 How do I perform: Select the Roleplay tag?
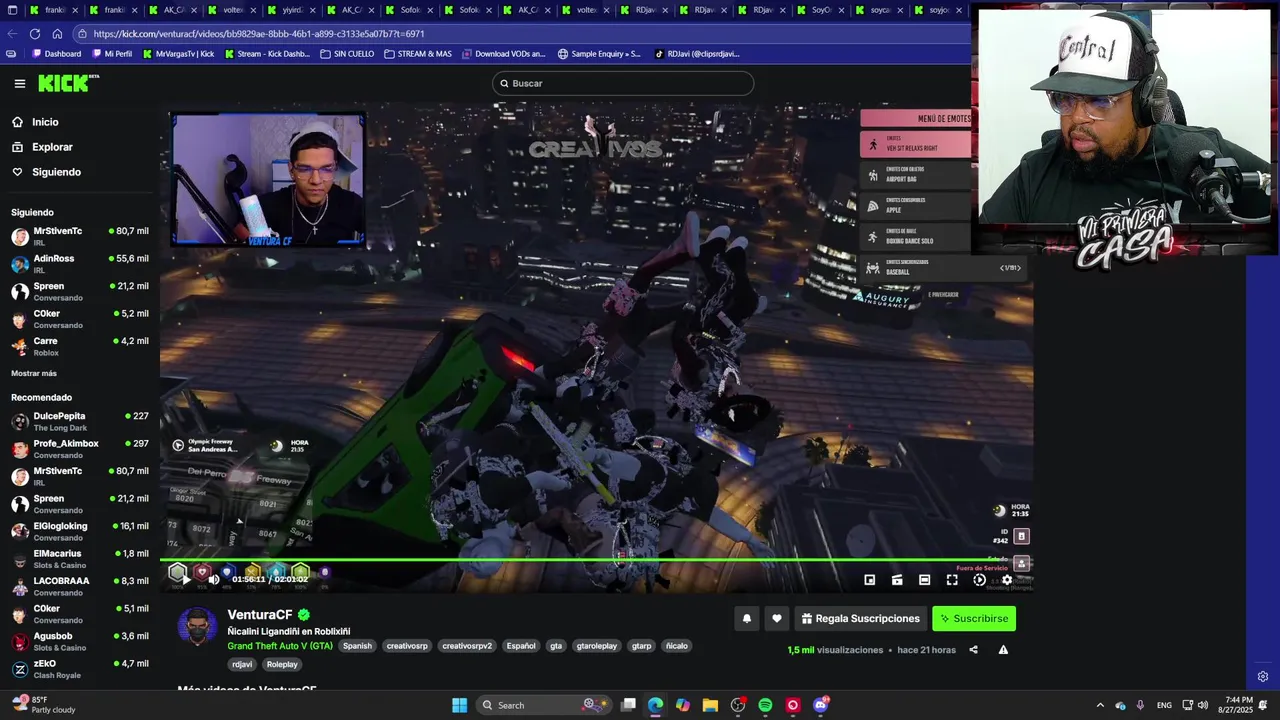point(282,664)
